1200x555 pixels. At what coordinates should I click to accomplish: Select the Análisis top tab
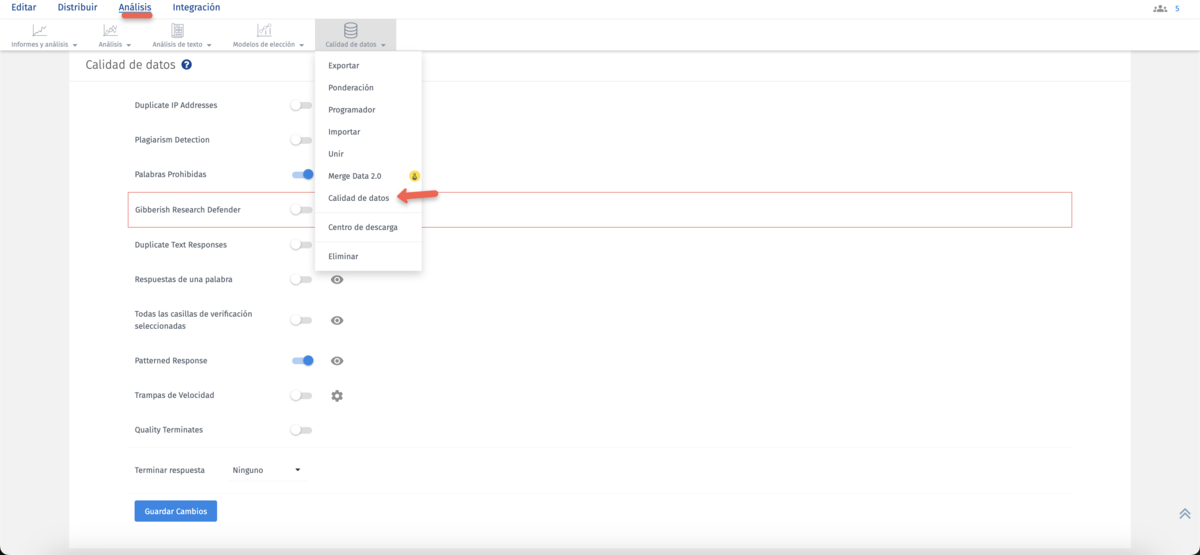(135, 7)
